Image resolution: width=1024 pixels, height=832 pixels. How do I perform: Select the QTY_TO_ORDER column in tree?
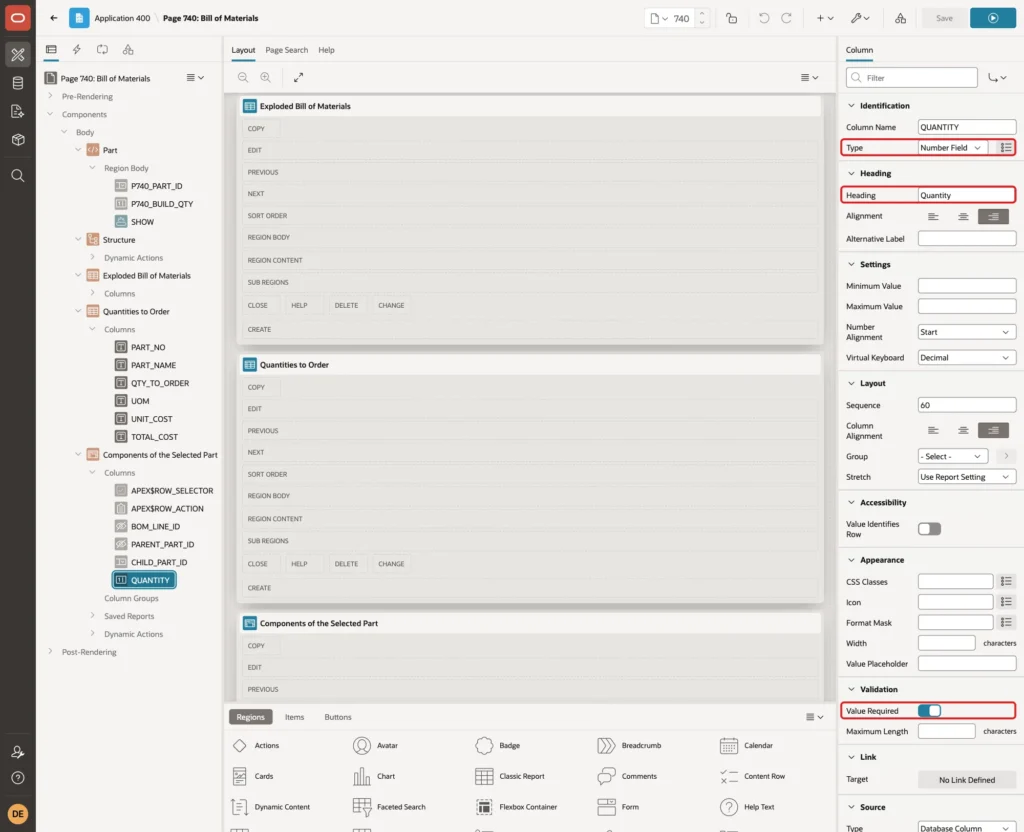coord(159,383)
